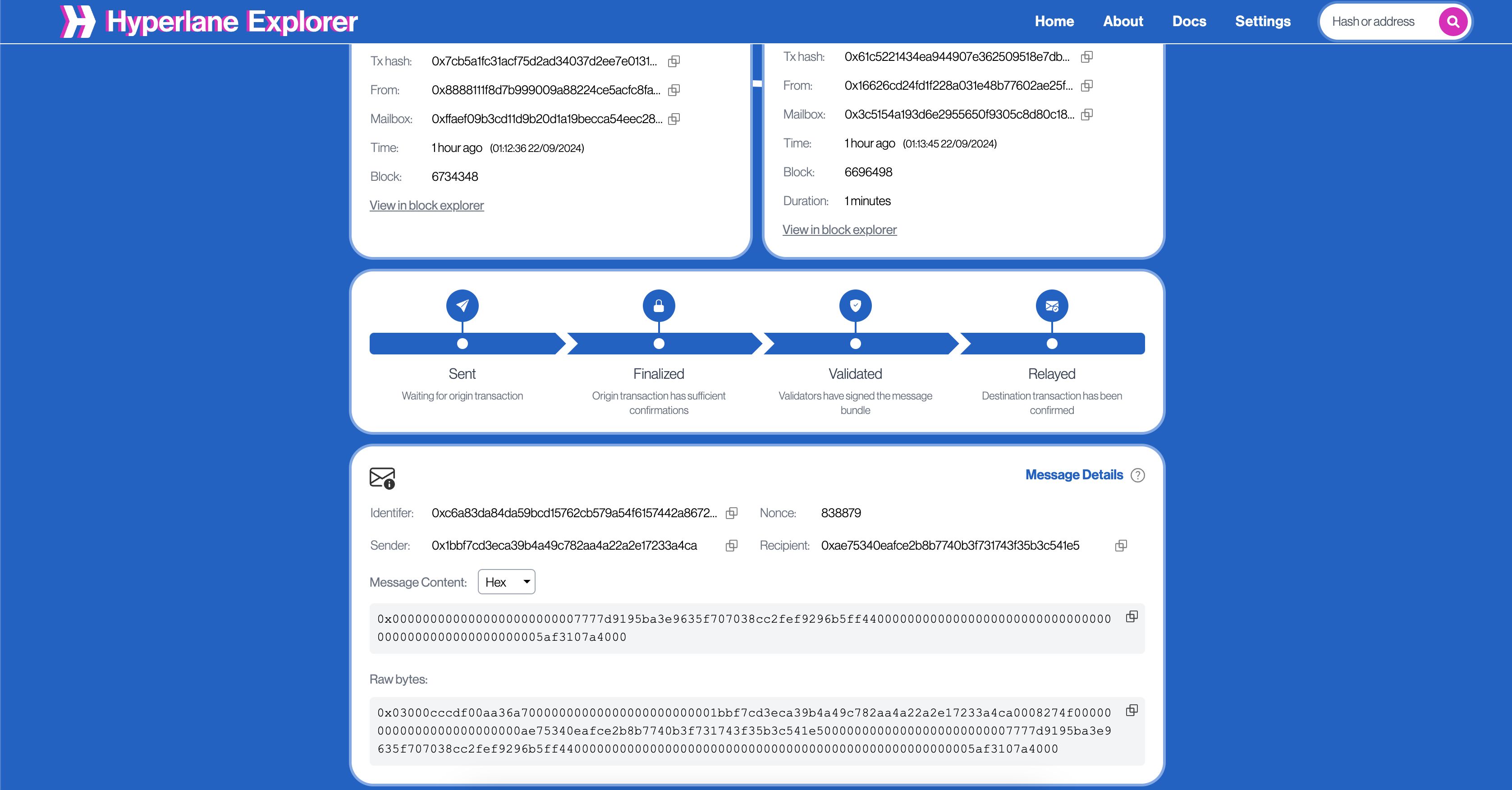Click the Identifier hash text 0xc6a83da8...
The height and width of the screenshot is (790, 1512).
coord(574,513)
